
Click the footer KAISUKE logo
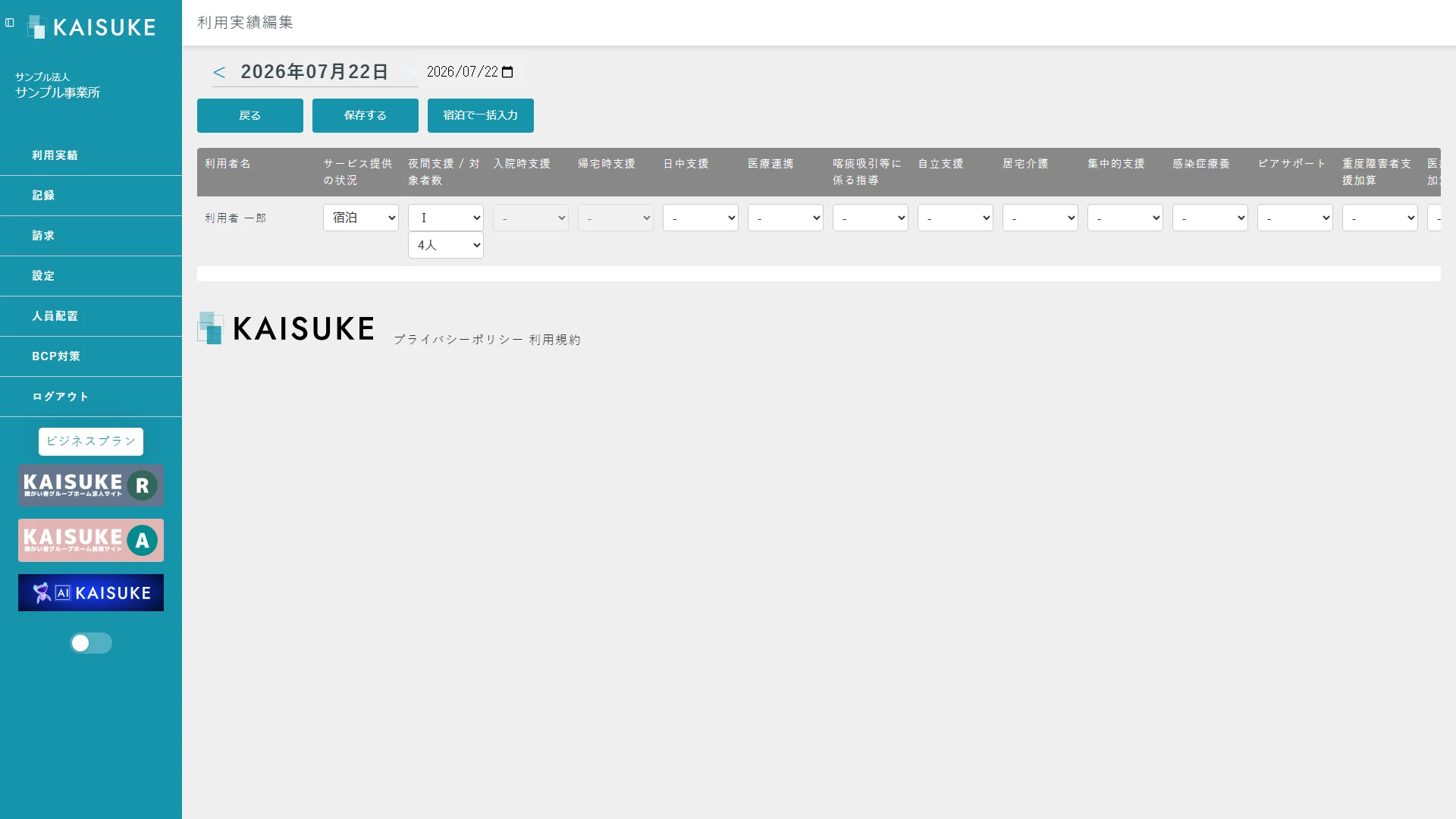286,328
